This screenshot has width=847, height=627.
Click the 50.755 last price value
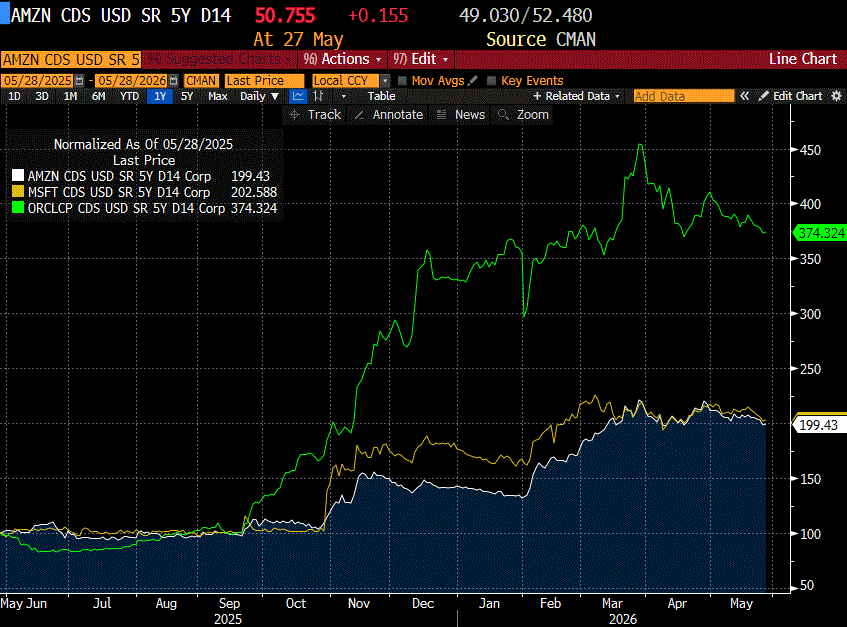[x=285, y=15]
